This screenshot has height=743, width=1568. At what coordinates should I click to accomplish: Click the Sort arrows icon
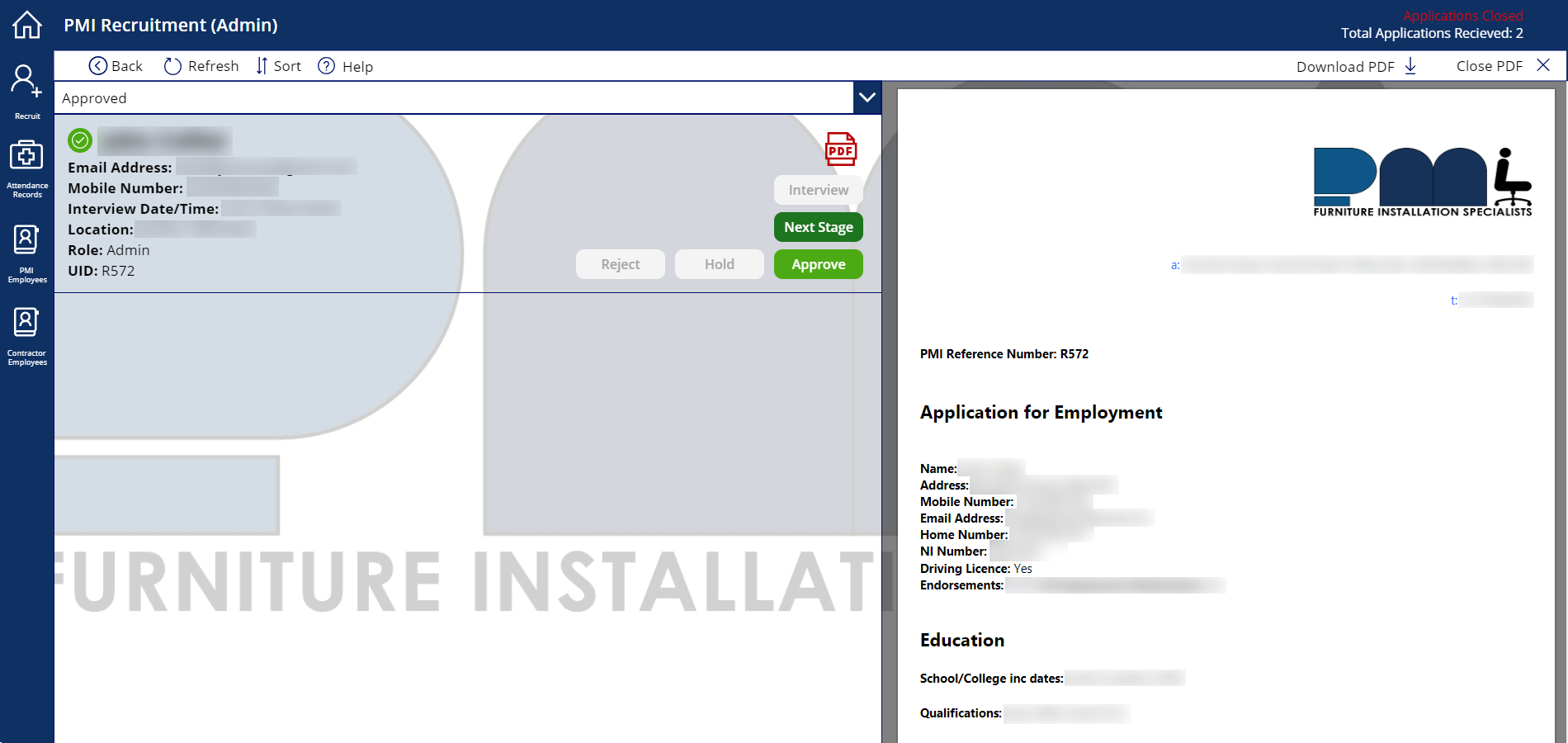click(262, 66)
